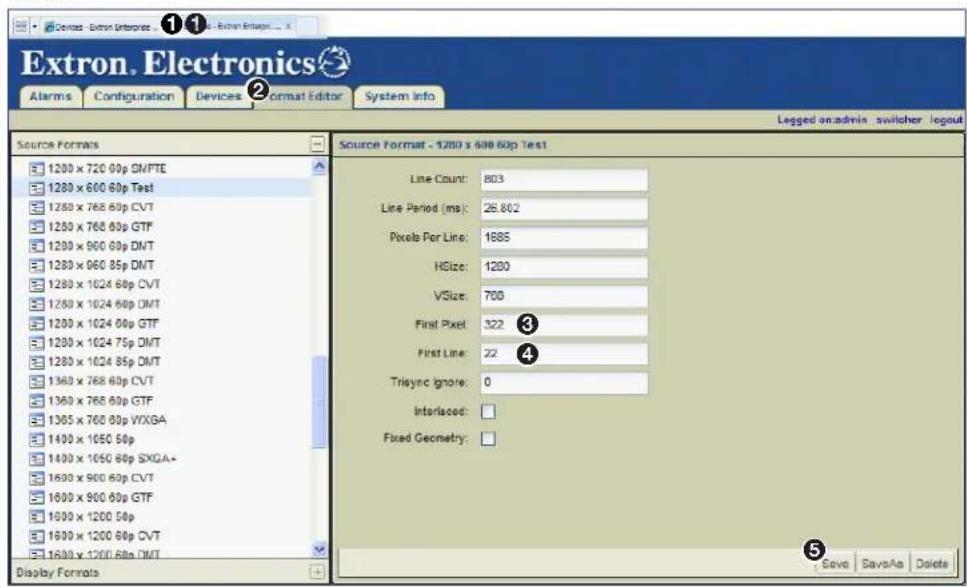Select 1600 x 900 60p GTF format
Viewport: 967px width, 587px height.
tap(101, 497)
